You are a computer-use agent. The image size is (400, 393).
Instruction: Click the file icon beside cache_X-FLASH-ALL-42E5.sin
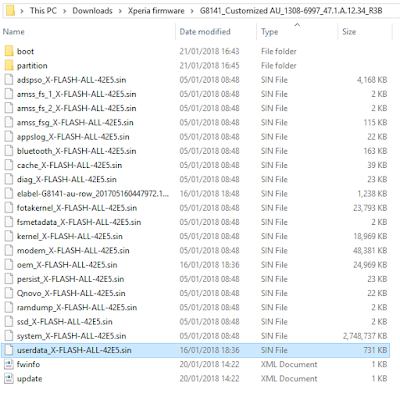pos(9,165)
